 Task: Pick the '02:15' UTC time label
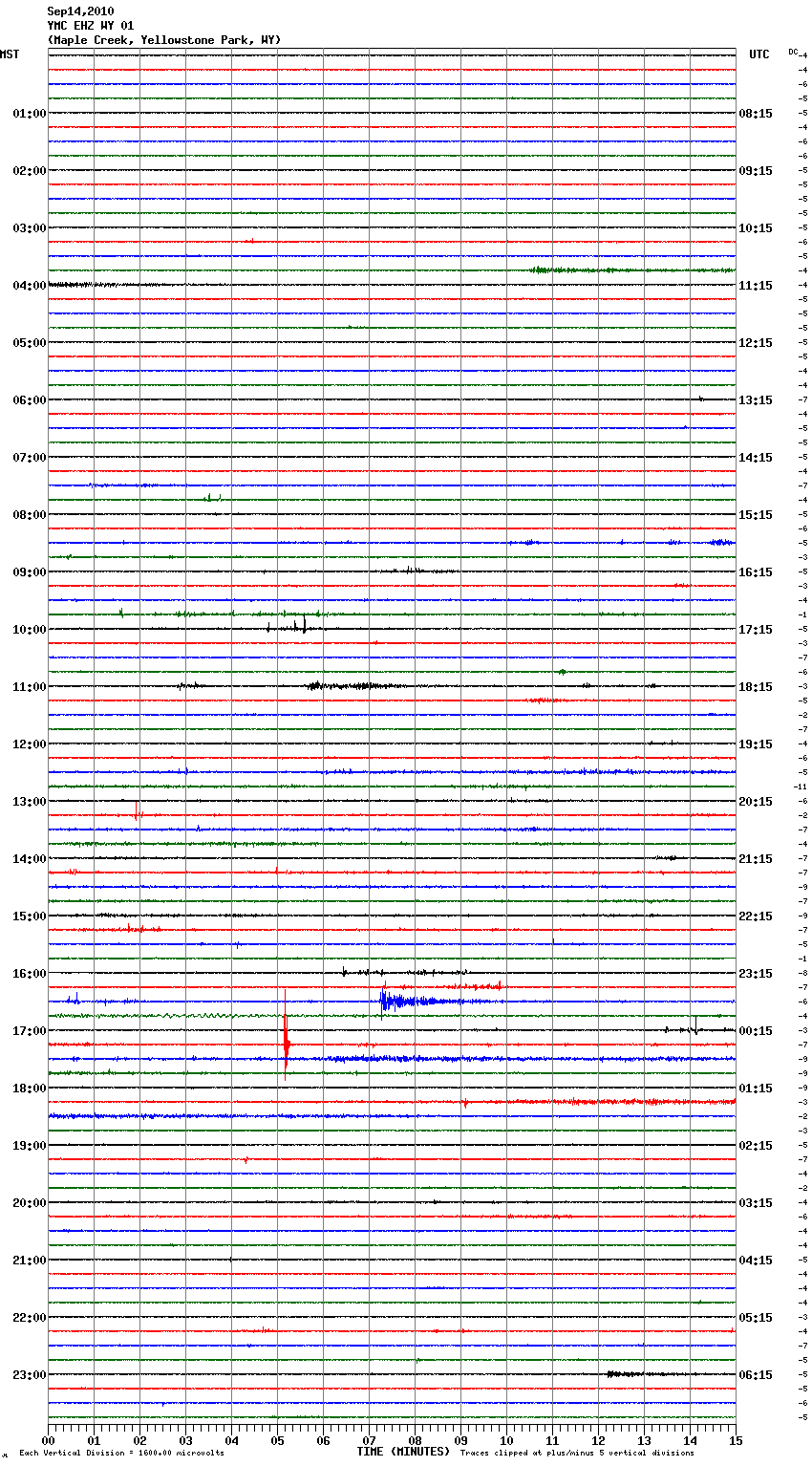point(756,1146)
